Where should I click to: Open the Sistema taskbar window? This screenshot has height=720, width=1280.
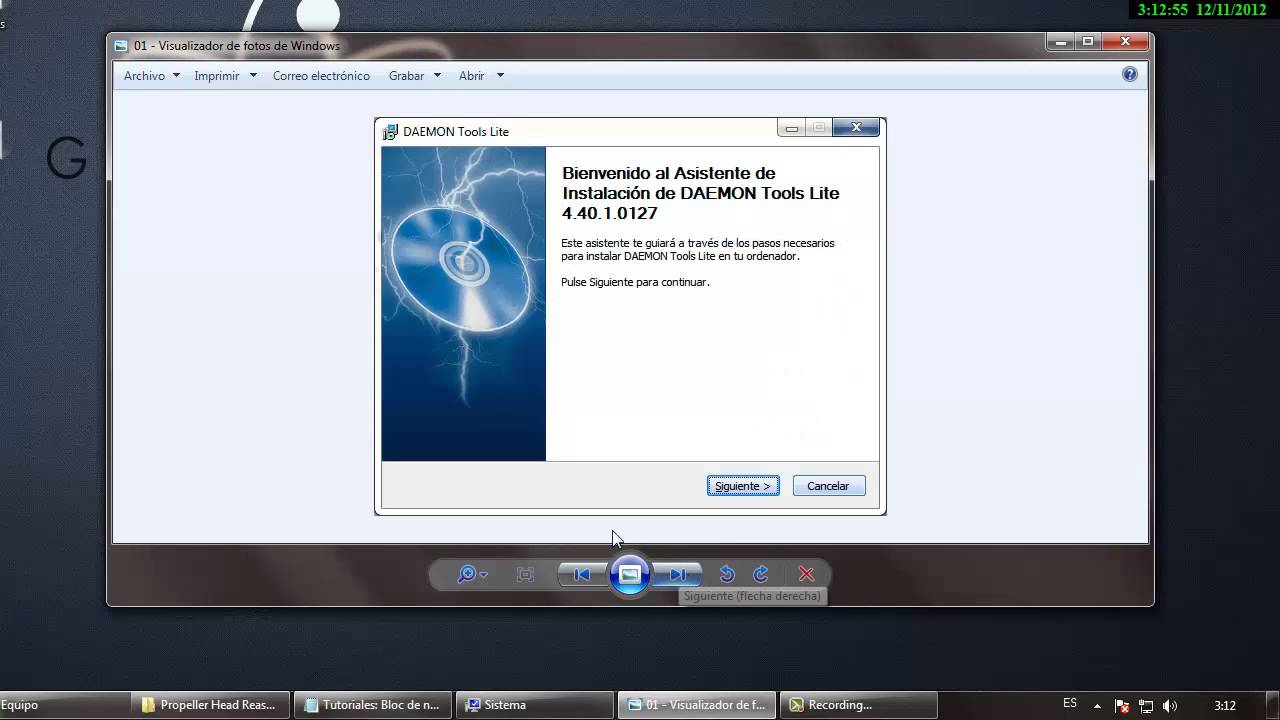pyautogui.click(x=536, y=705)
